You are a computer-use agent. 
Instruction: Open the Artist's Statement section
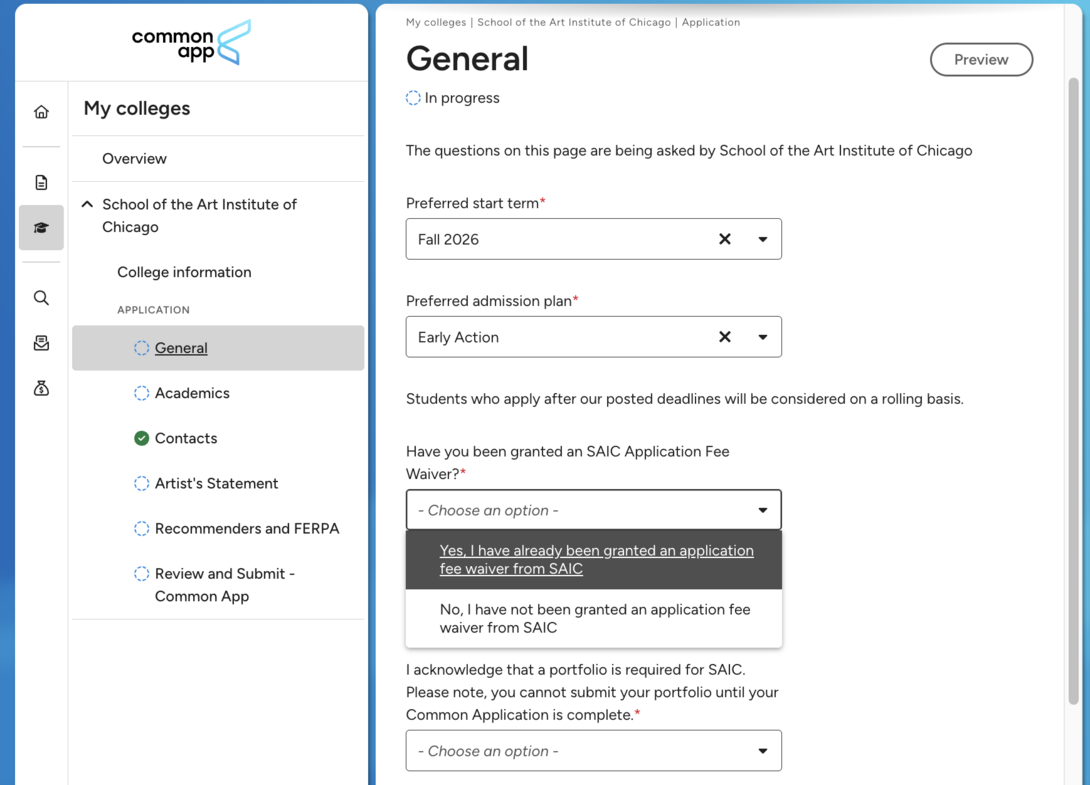pyautogui.click(x=217, y=483)
